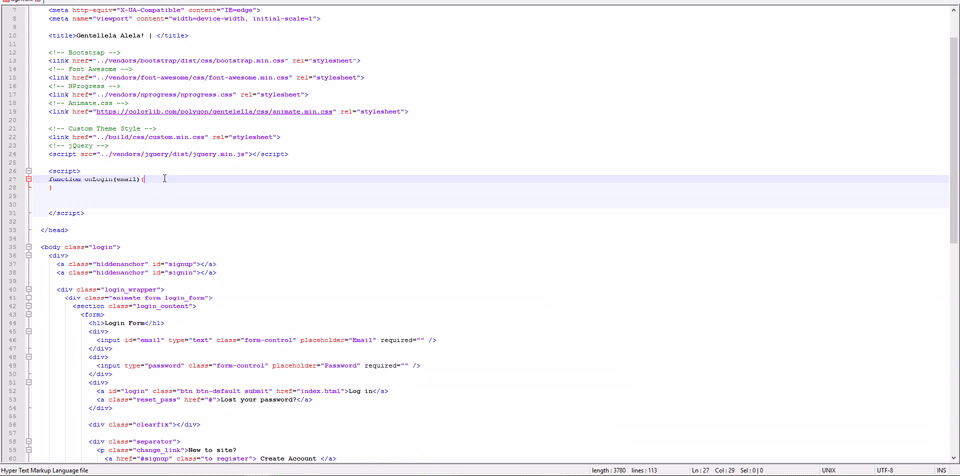
Task: Click the 'Lost your password?' anchor line
Action: [204, 399]
